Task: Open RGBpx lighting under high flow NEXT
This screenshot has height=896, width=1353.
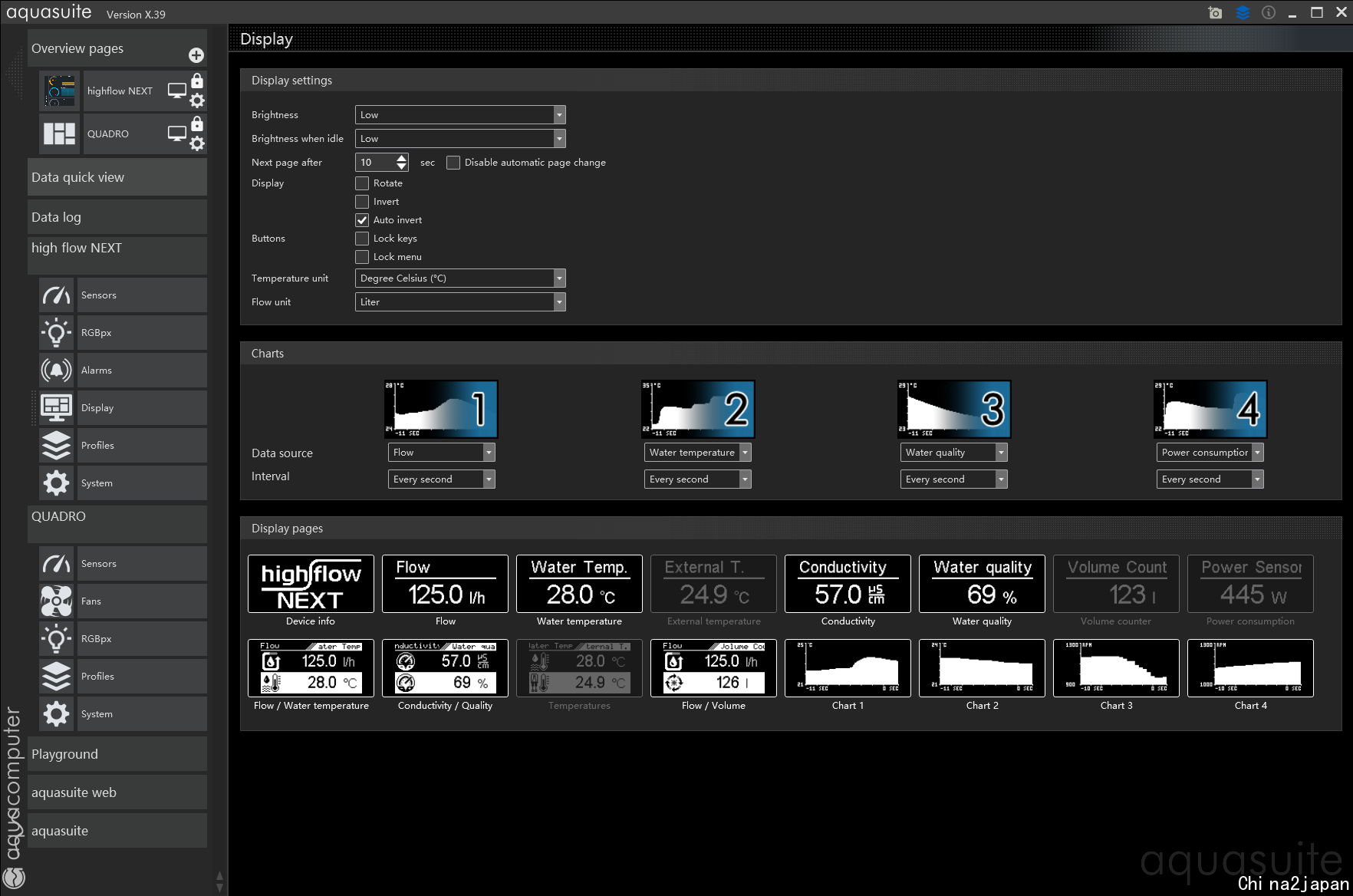Action: 123,333
